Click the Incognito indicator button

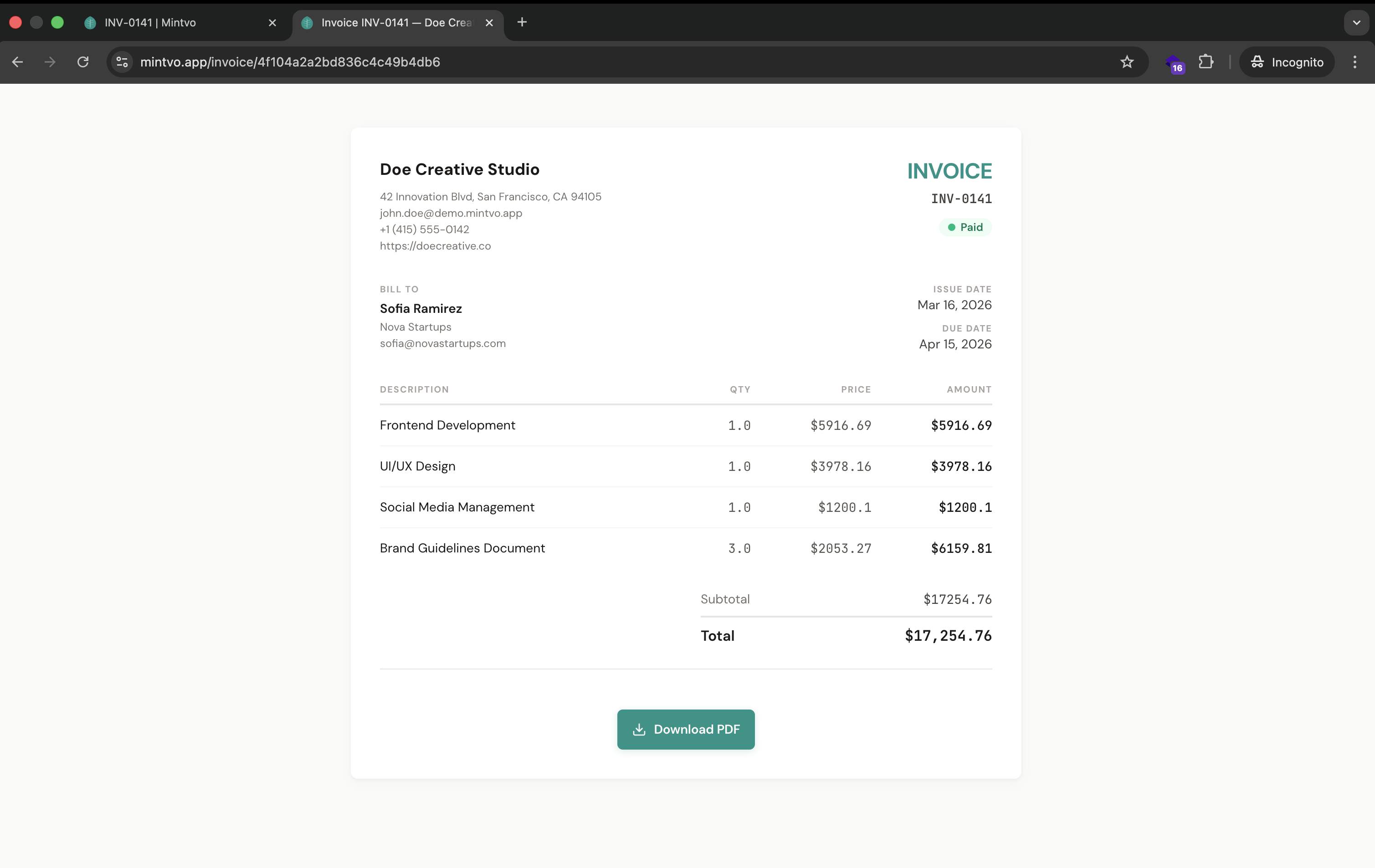coord(1287,62)
